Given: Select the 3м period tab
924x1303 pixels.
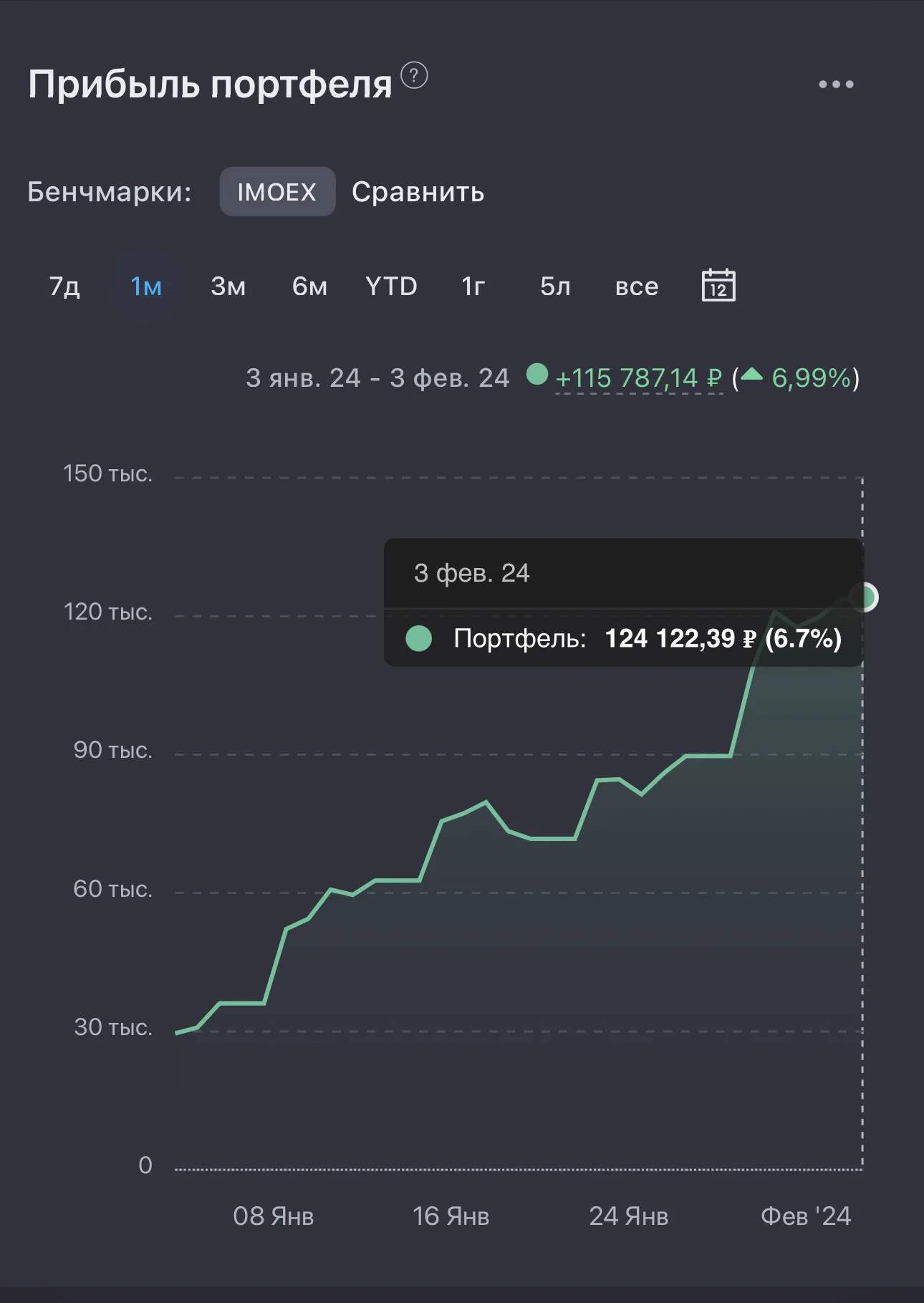Looking at the screenshot, I should pyautogui.click(x=228, y=287).
